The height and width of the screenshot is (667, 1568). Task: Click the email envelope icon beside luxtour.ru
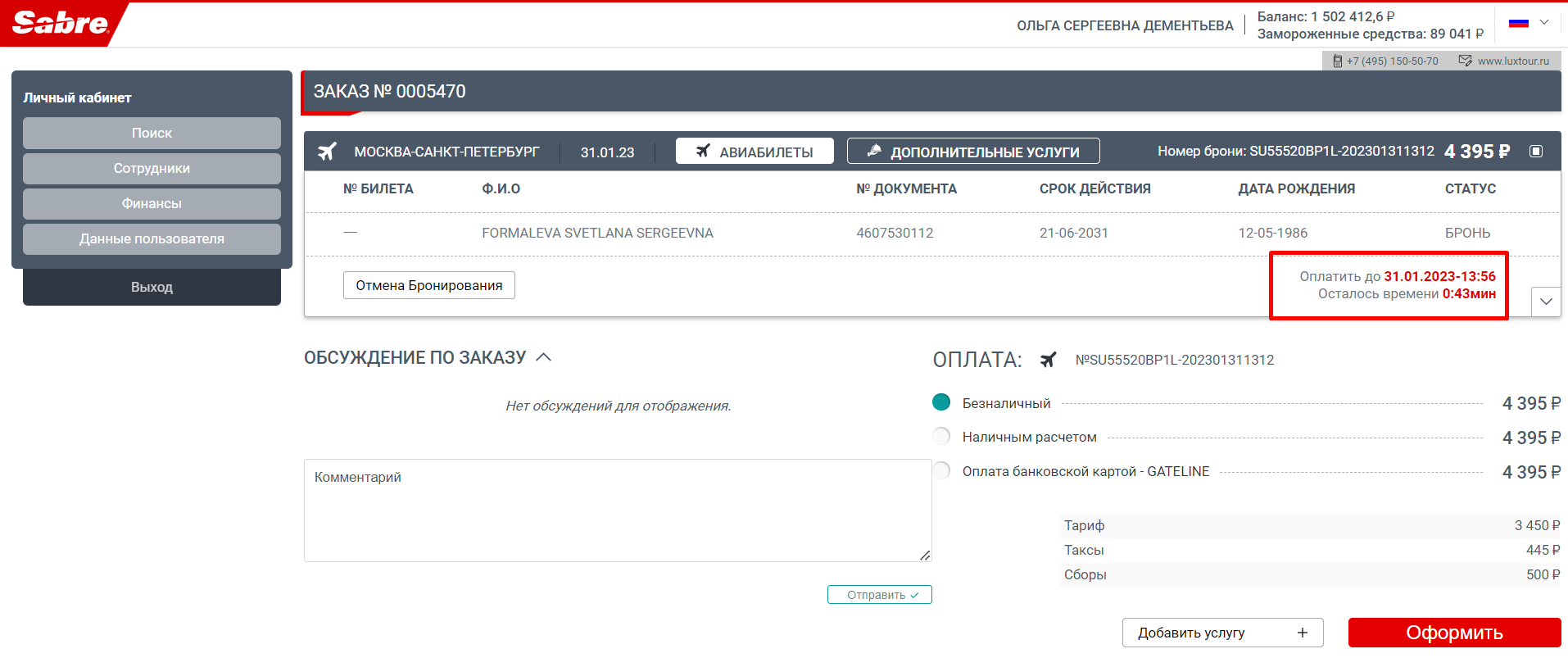click(x=1465, y=61)
